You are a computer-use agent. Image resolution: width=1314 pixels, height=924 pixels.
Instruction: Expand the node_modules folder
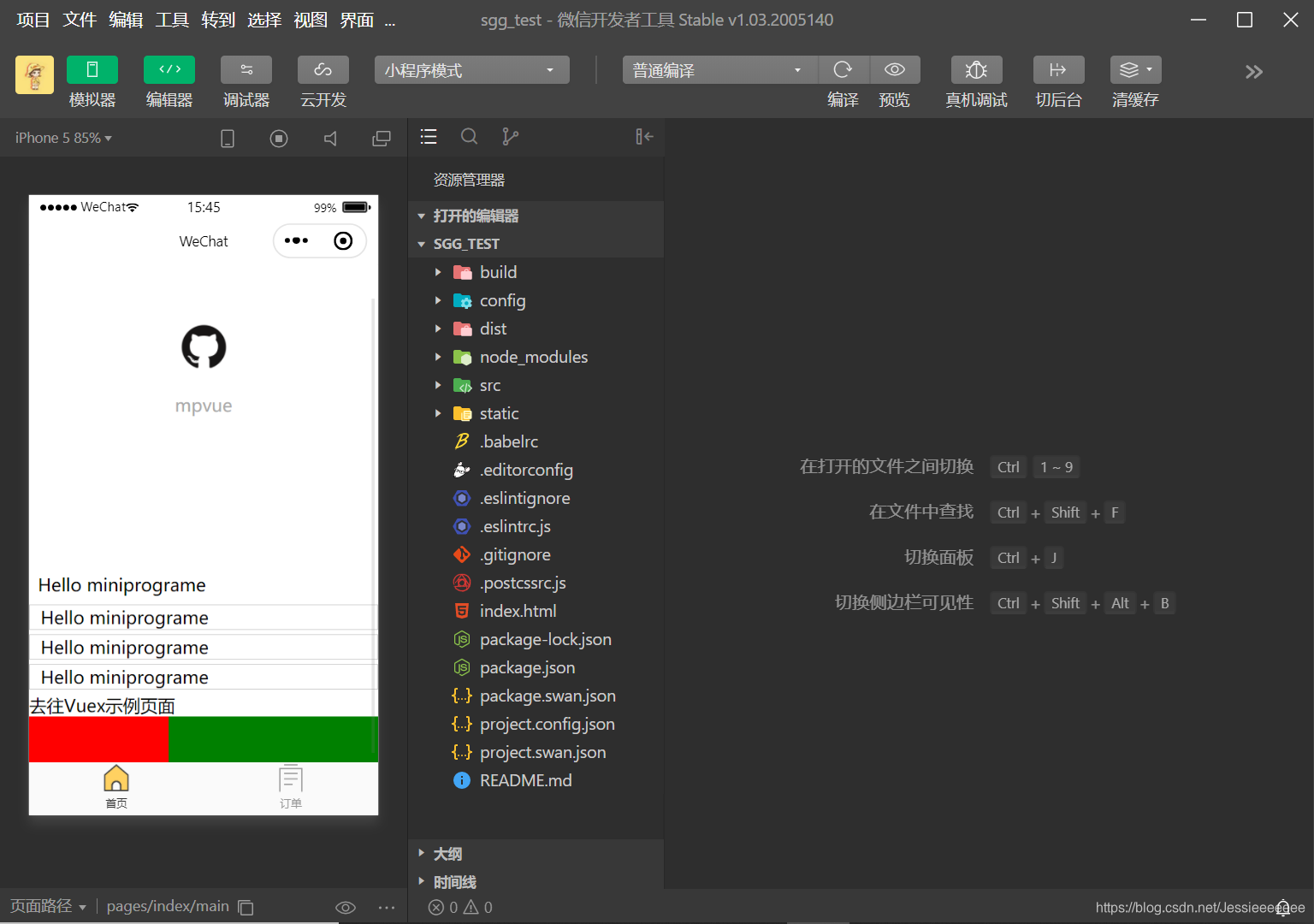click(536, 357)
